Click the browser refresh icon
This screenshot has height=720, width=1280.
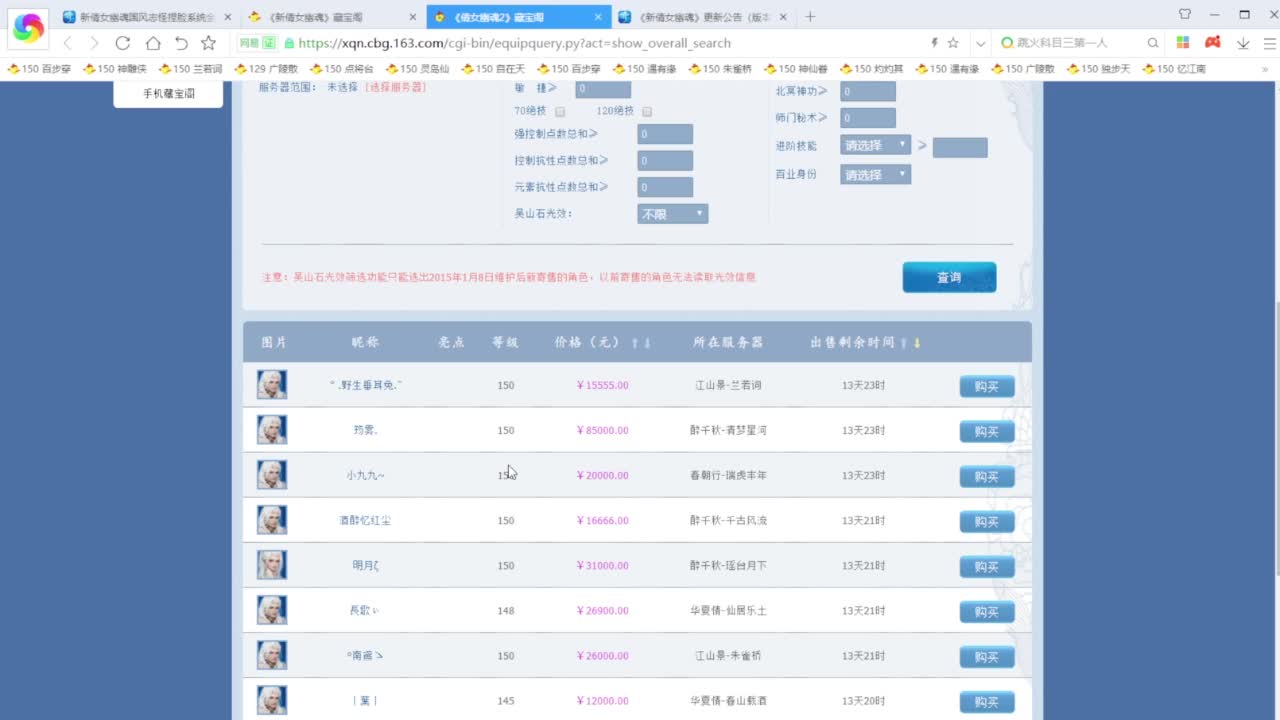123,43
